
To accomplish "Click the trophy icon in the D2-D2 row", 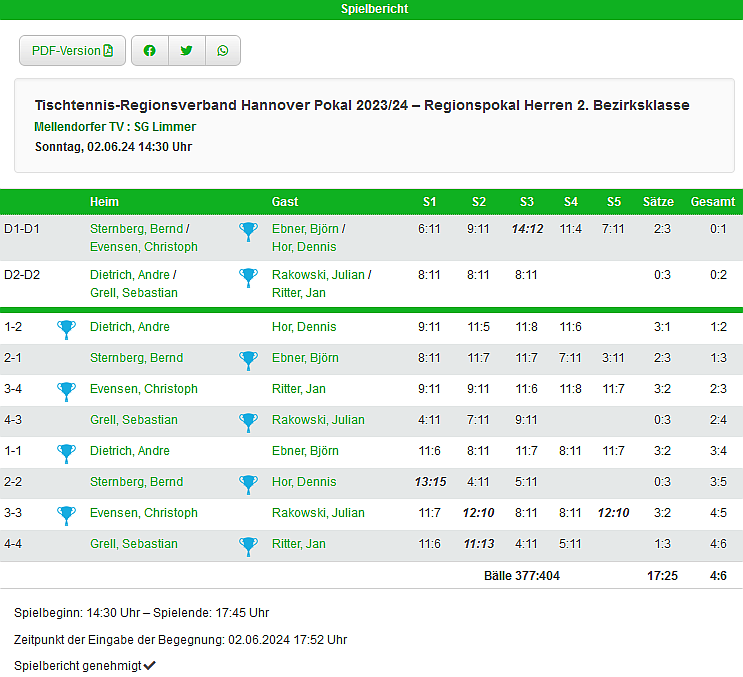I will pyautogui.click(x=248, y=277).
